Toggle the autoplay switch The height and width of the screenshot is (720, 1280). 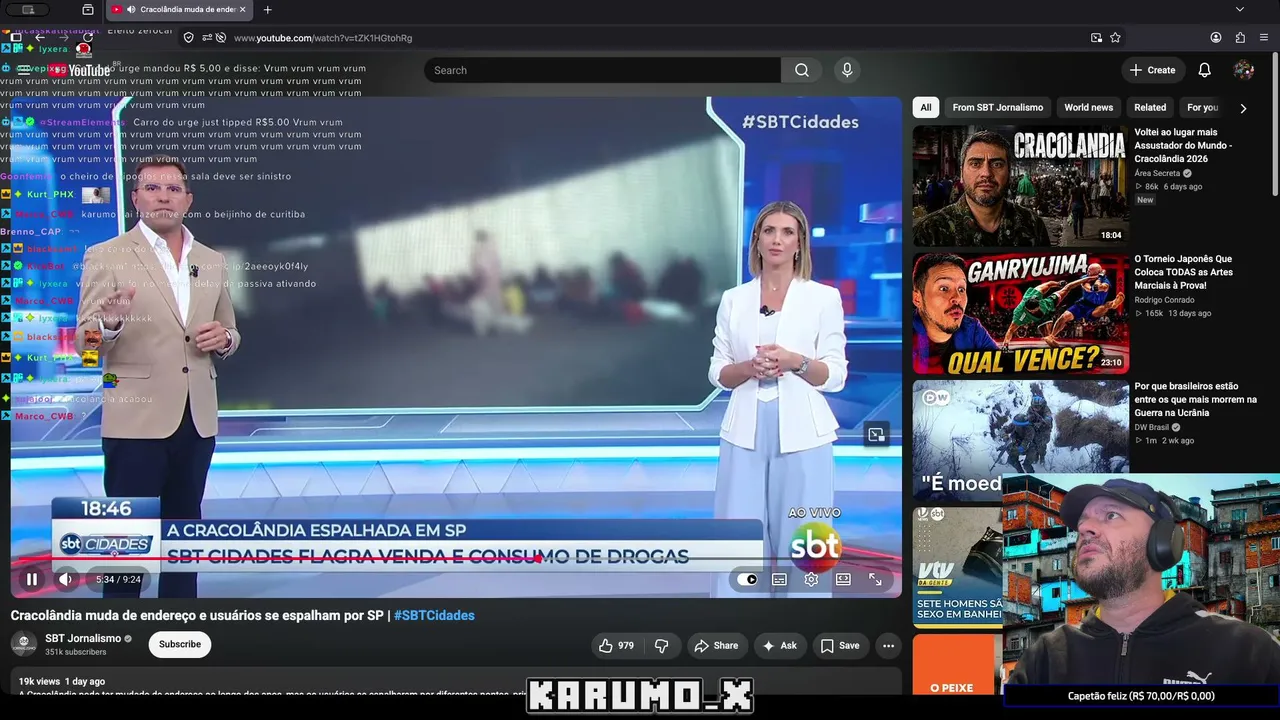pos(747,579)
